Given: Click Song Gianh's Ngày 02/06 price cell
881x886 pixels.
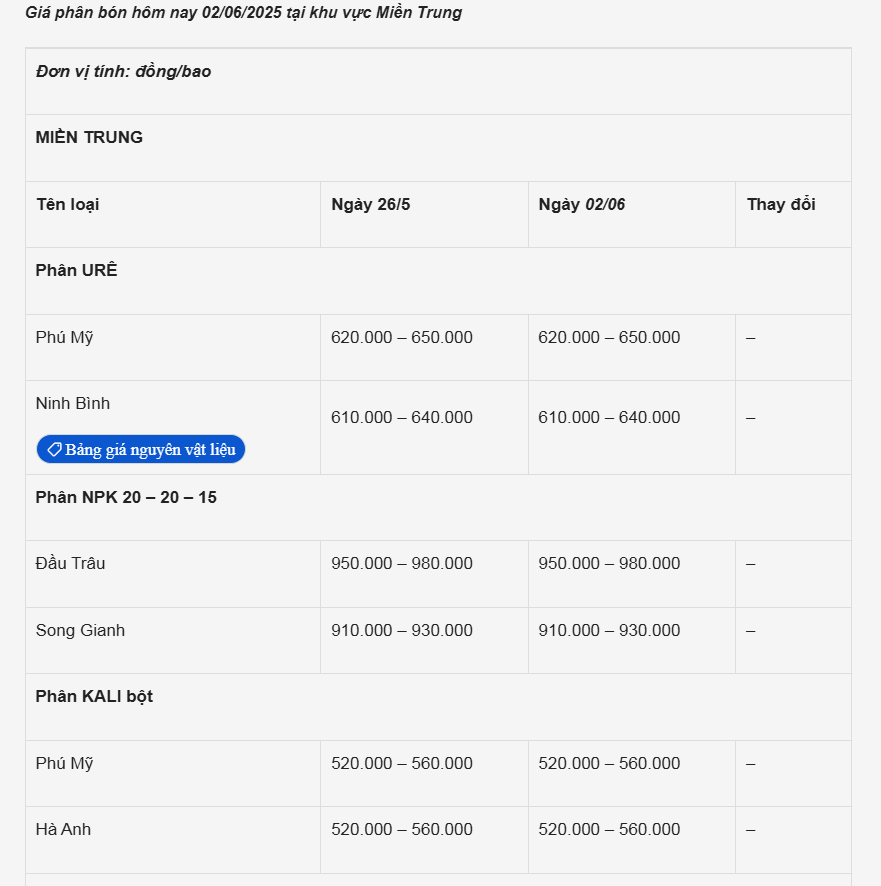Looking at the screenshot, I should pyautogui.click(x=609, y=630).
